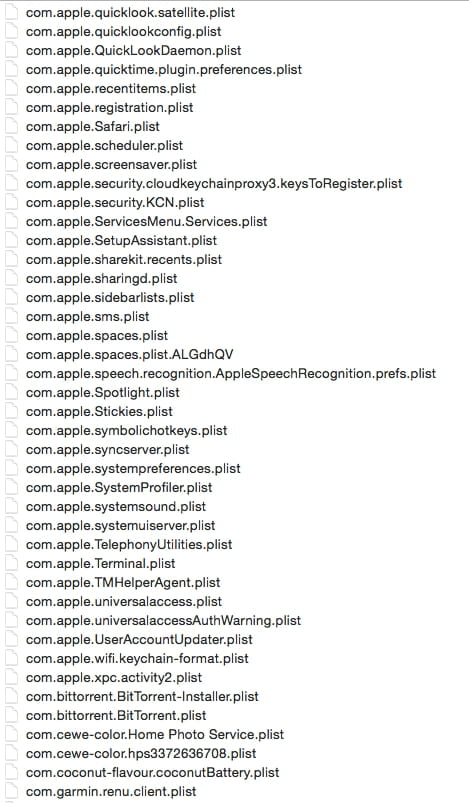This screenshot has height=803, width=469.
Task: Select the icon next to com.apple.quicklook.satellite.plist
Action: coord(11,12)
